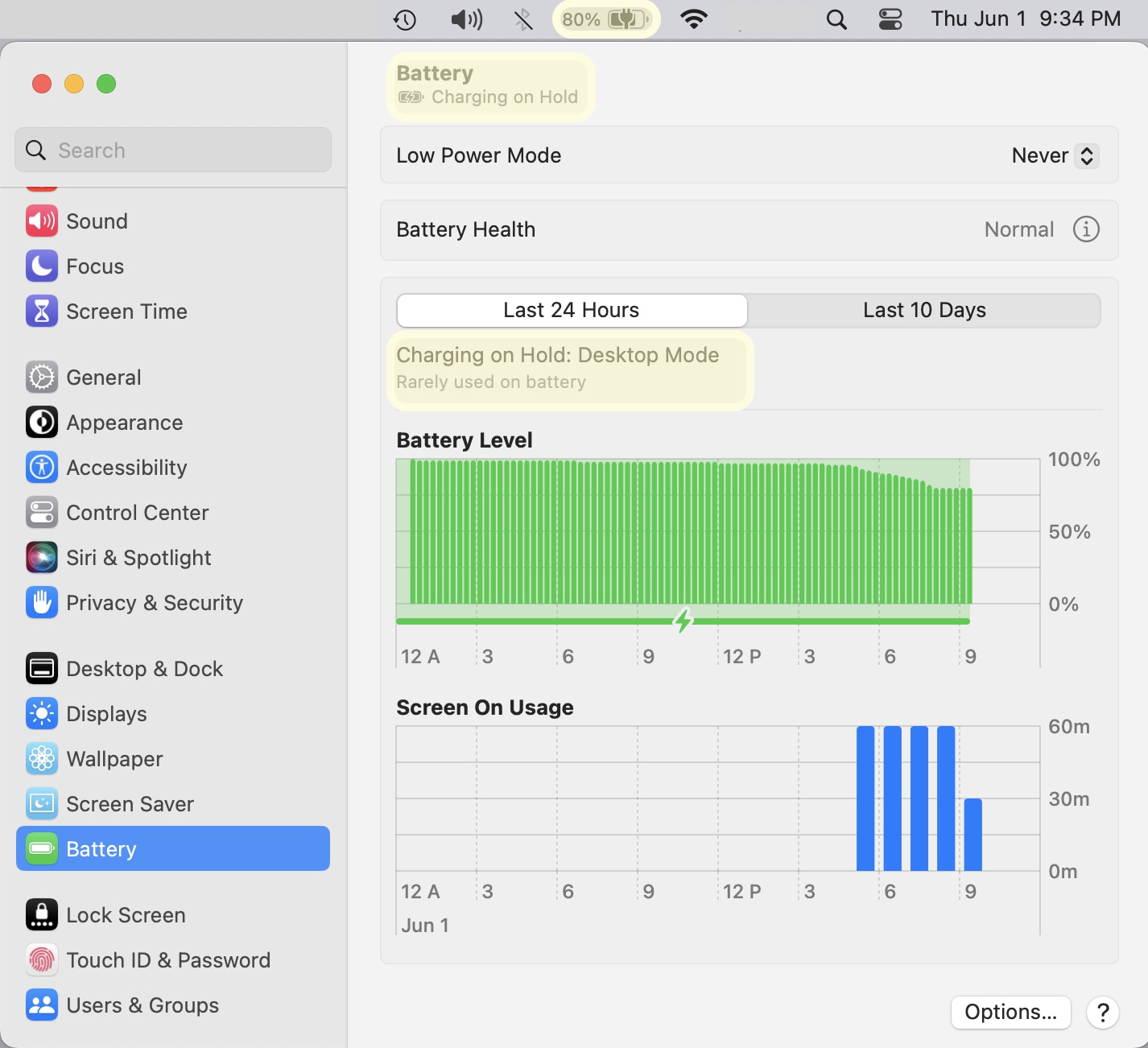1148x1048 pixels.
Task: Click the date and time in menu bar
Action: coord(1026,19)
